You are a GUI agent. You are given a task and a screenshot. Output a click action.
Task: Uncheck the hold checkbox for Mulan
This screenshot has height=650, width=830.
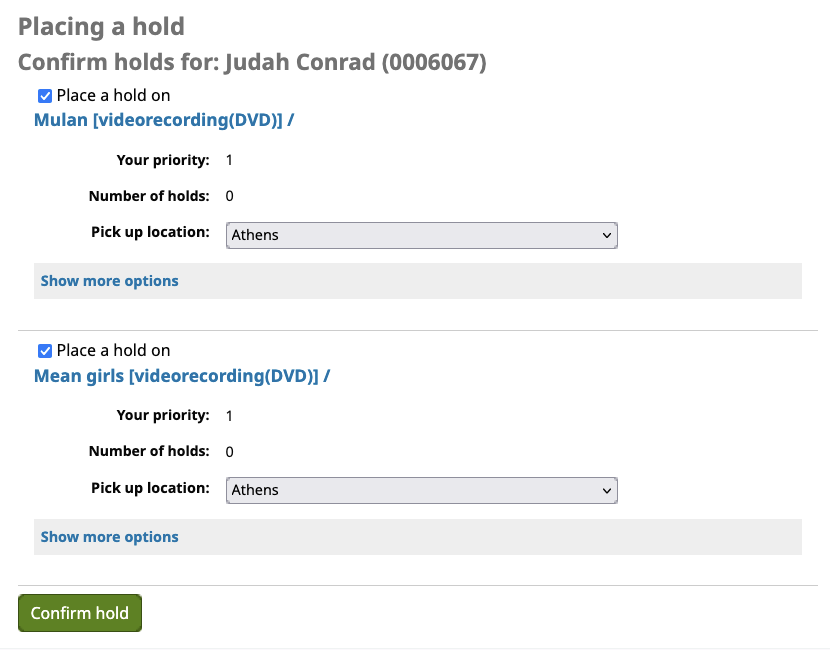(45, 96)
